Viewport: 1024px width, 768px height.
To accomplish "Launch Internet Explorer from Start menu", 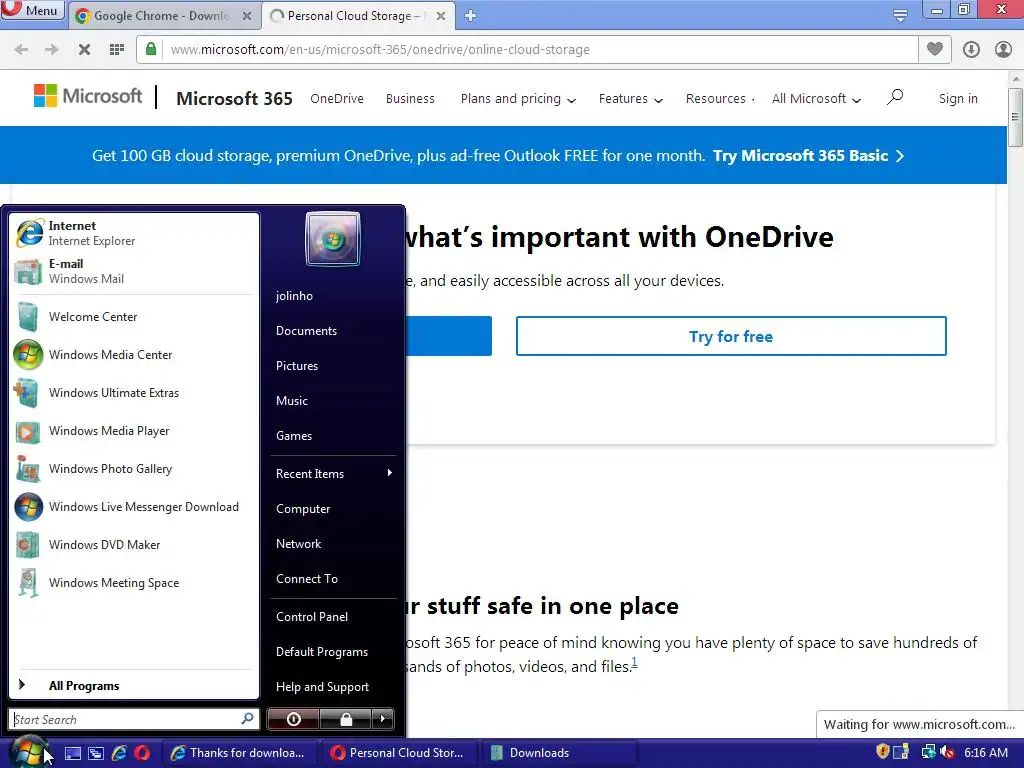I will (133, 233).
